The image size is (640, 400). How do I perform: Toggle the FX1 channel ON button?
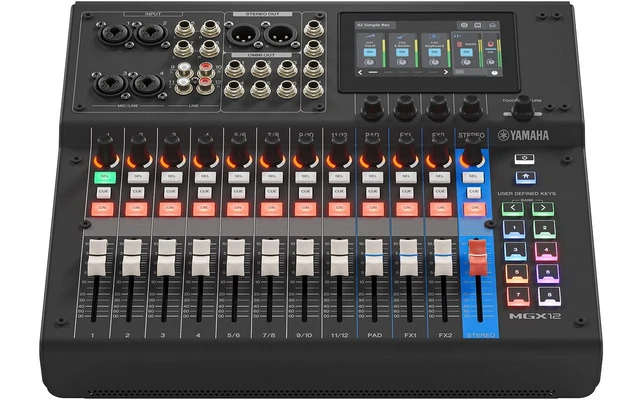click(407, 209)
